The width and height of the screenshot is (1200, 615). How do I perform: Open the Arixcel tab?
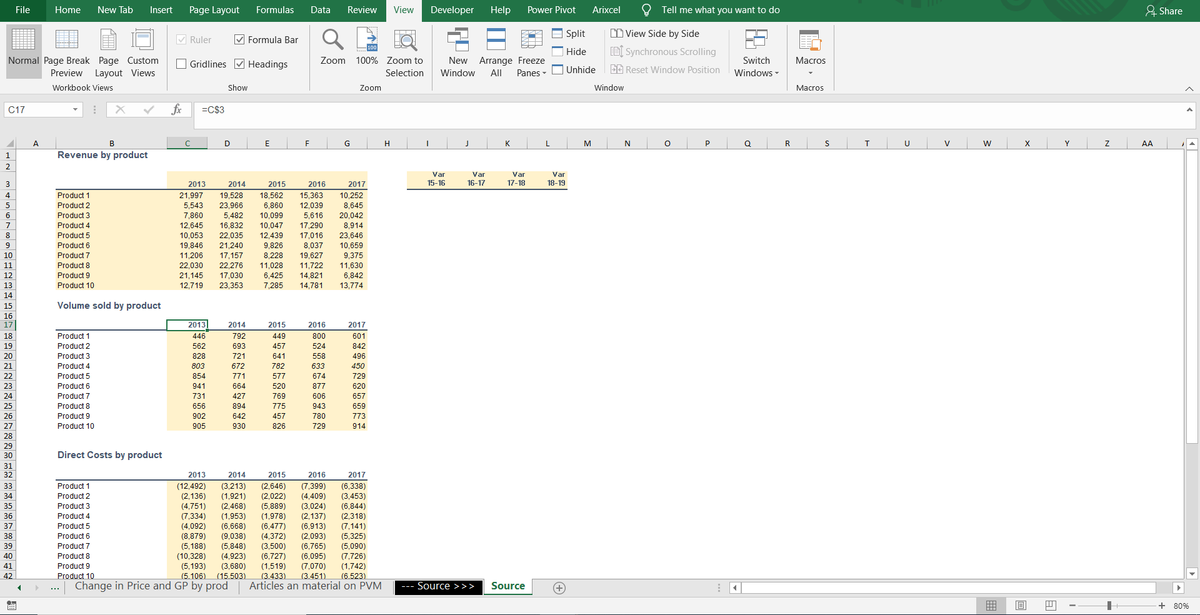(x=607, y=9)
